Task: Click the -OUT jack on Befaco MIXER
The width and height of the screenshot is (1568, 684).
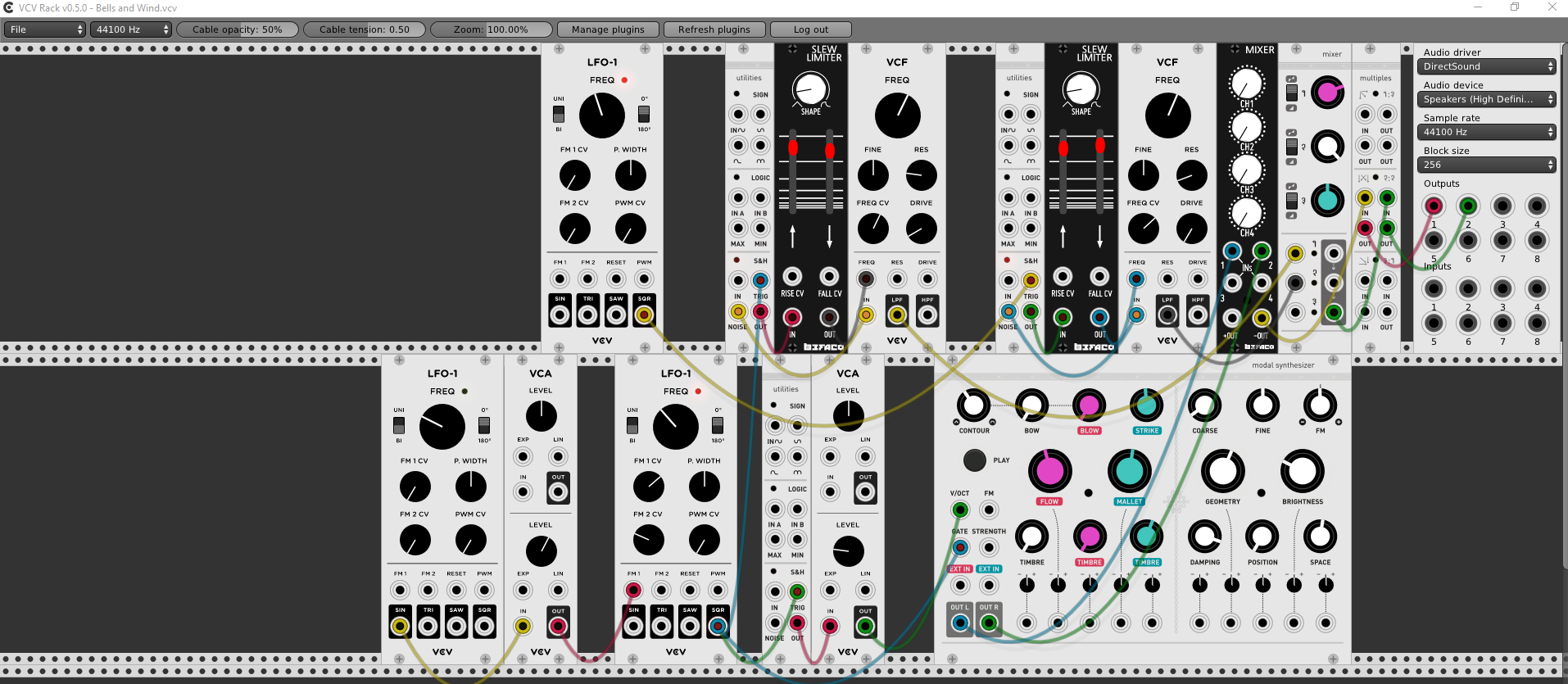Action: pos(1262,319)
